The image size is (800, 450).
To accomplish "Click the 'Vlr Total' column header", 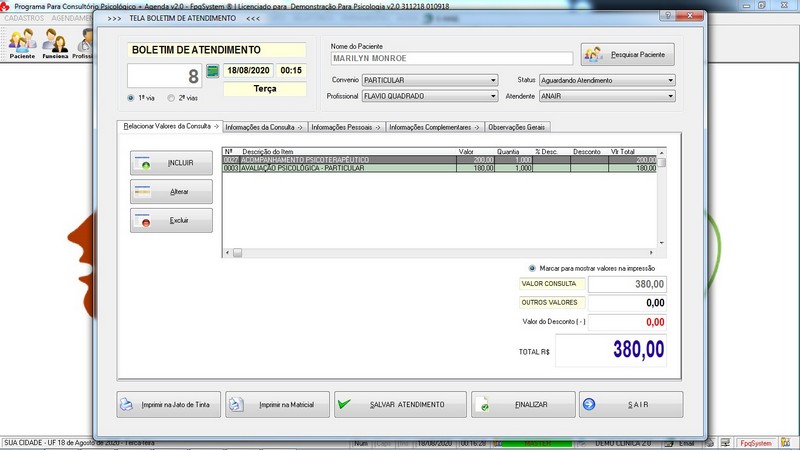I will click(x=622, y=152).
